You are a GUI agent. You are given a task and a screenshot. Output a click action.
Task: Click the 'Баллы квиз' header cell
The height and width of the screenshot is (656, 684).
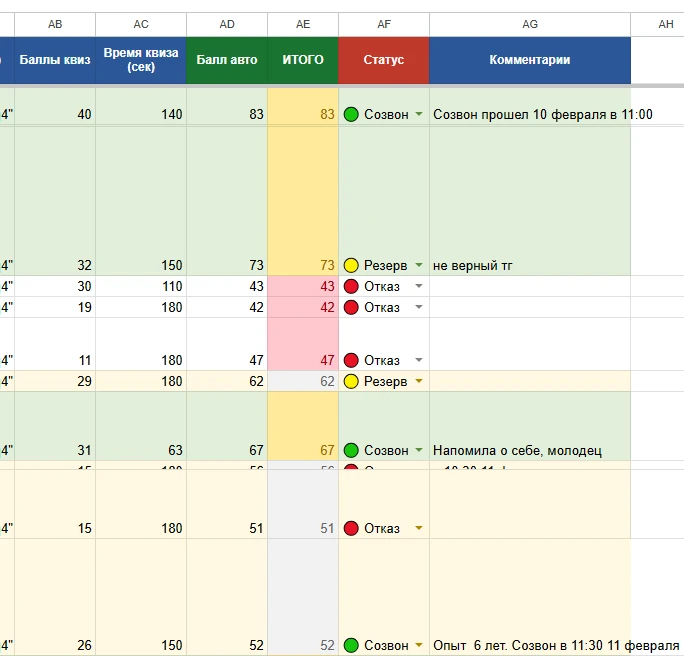pos(55,60)
